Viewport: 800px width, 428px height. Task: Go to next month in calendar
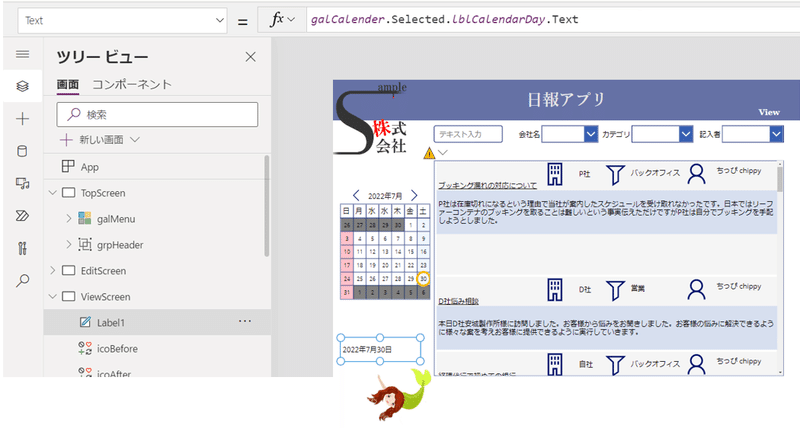point(414,195)
